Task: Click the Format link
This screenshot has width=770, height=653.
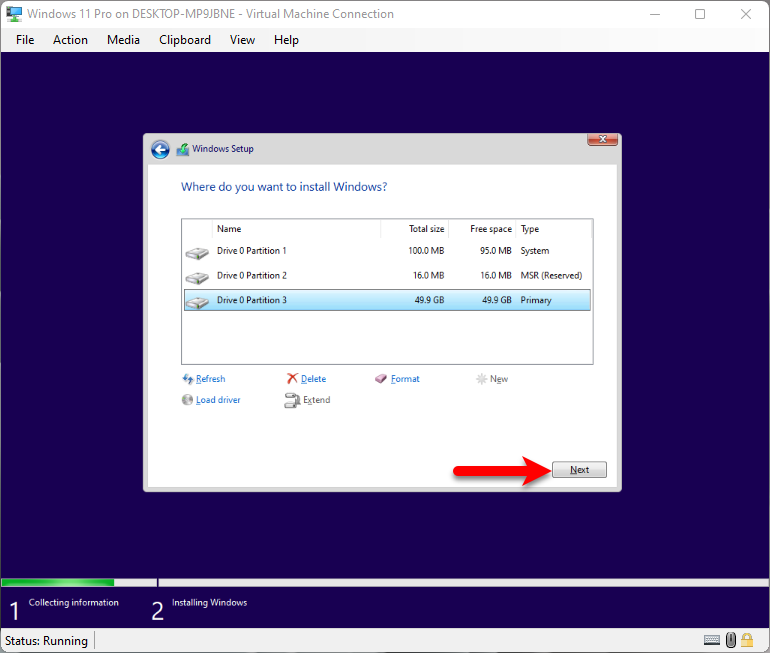Action: 405,379
